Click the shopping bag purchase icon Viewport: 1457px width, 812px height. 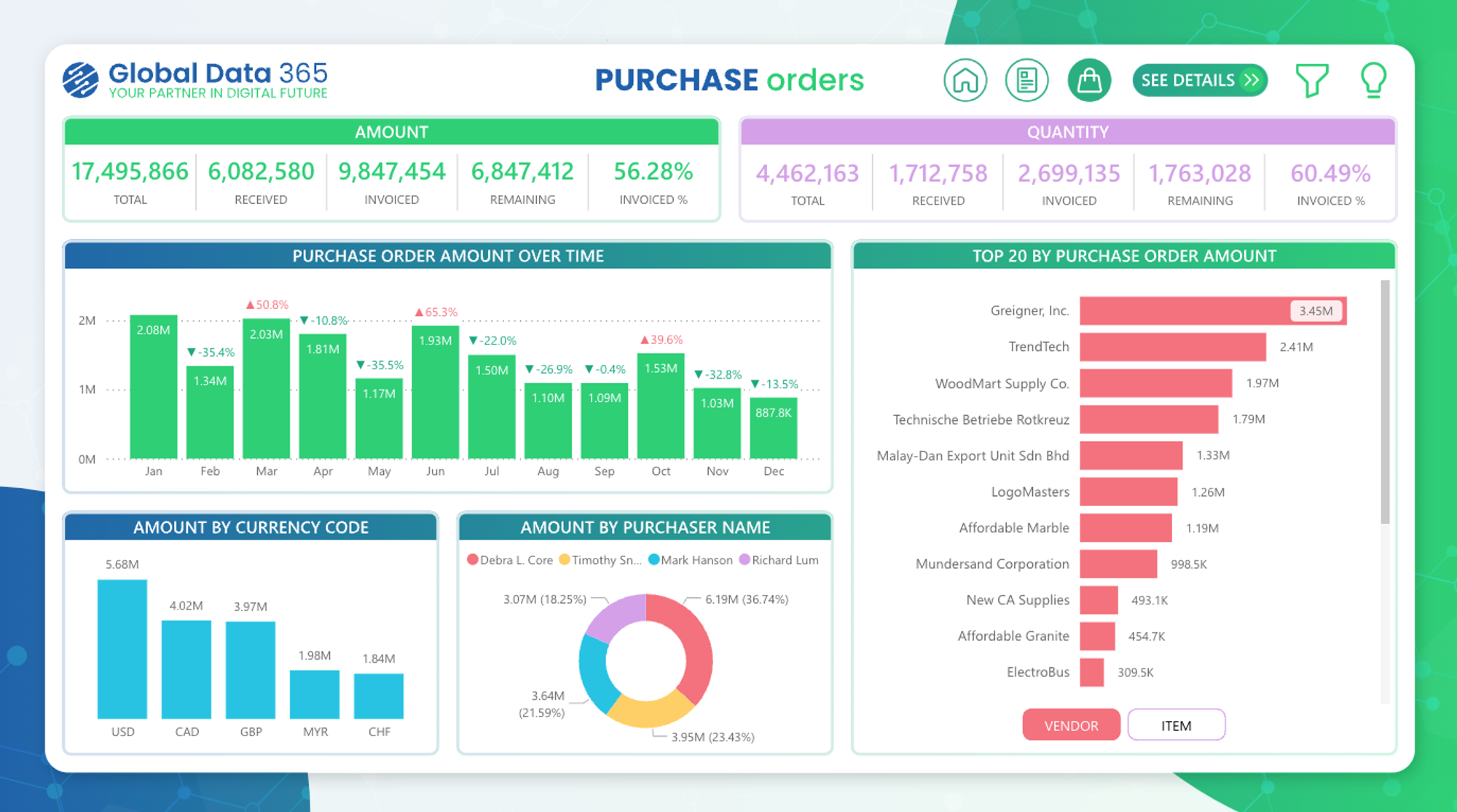(1089, 80)
